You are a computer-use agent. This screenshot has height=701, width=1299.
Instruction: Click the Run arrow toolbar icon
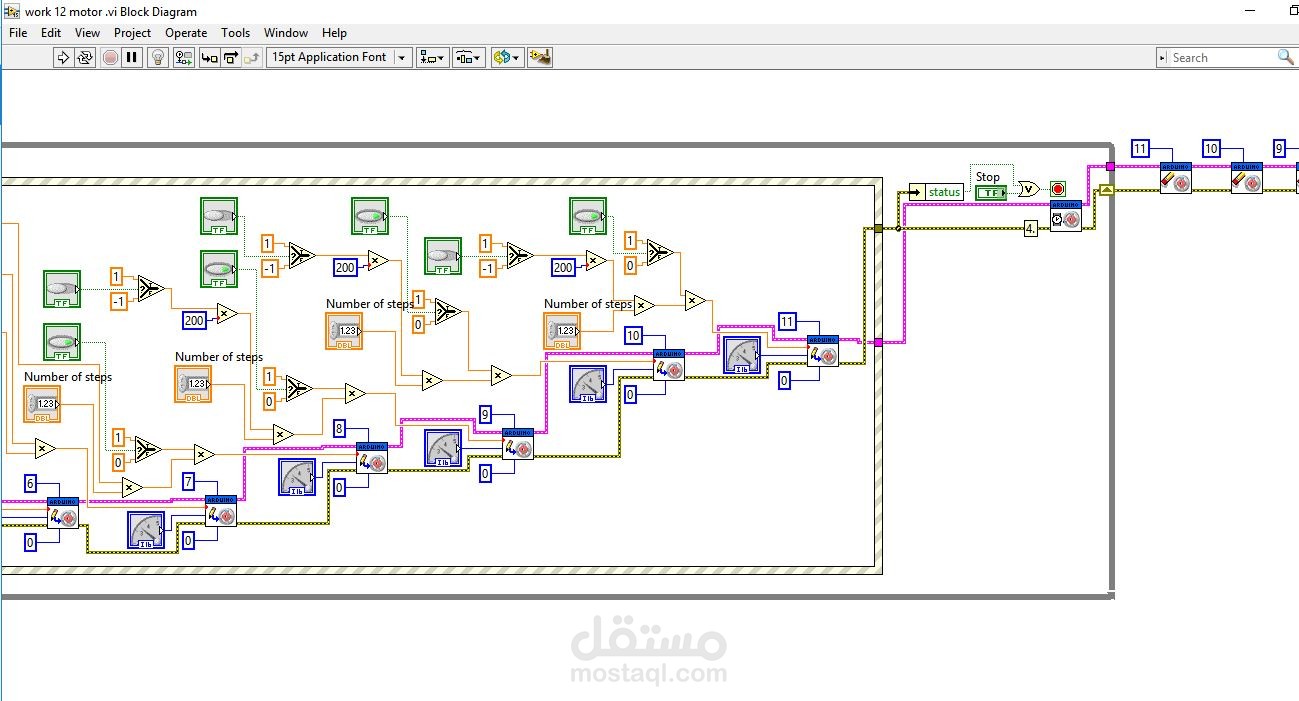tap(63, 58)
